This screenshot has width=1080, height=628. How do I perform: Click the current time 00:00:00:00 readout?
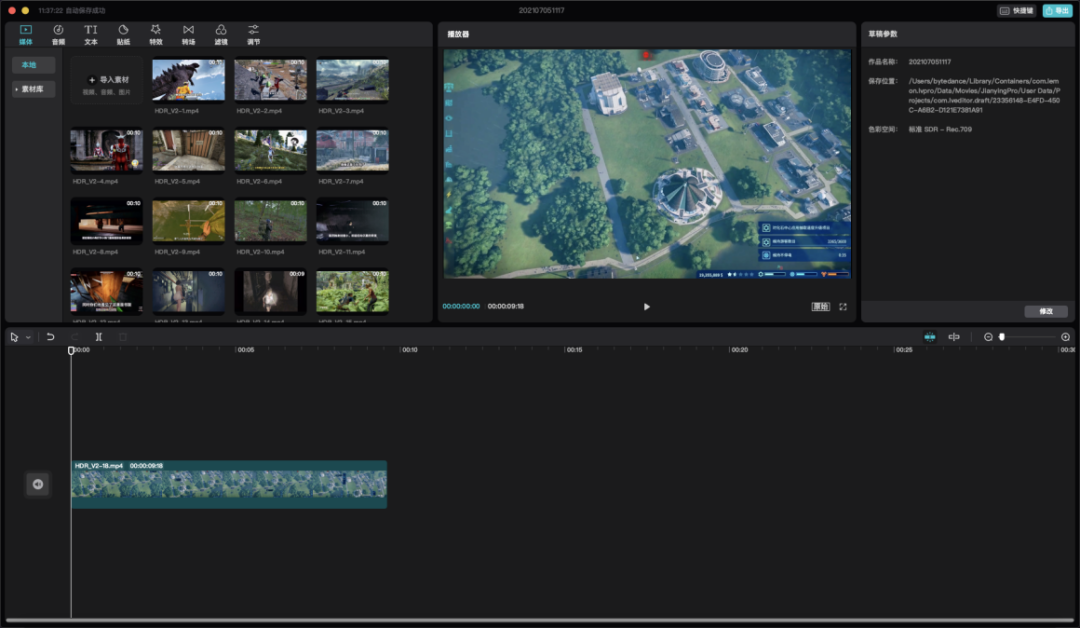[461, 306]
